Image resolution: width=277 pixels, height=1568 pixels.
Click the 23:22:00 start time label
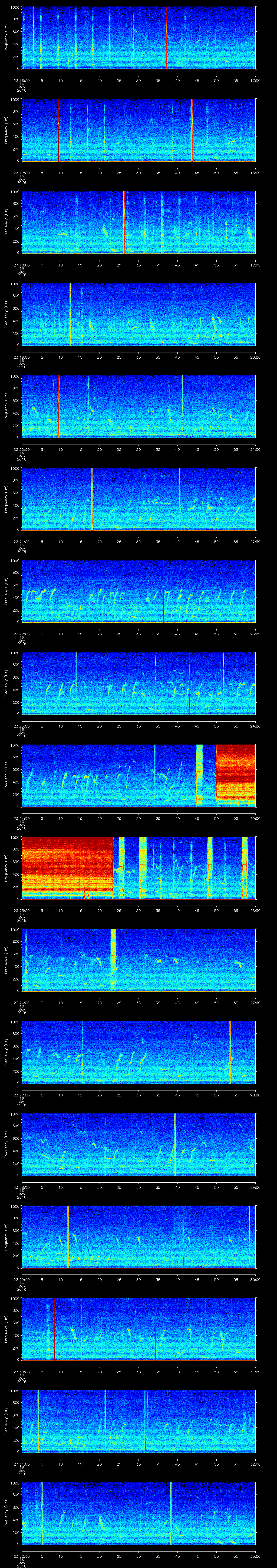click(x=22, y=634)
